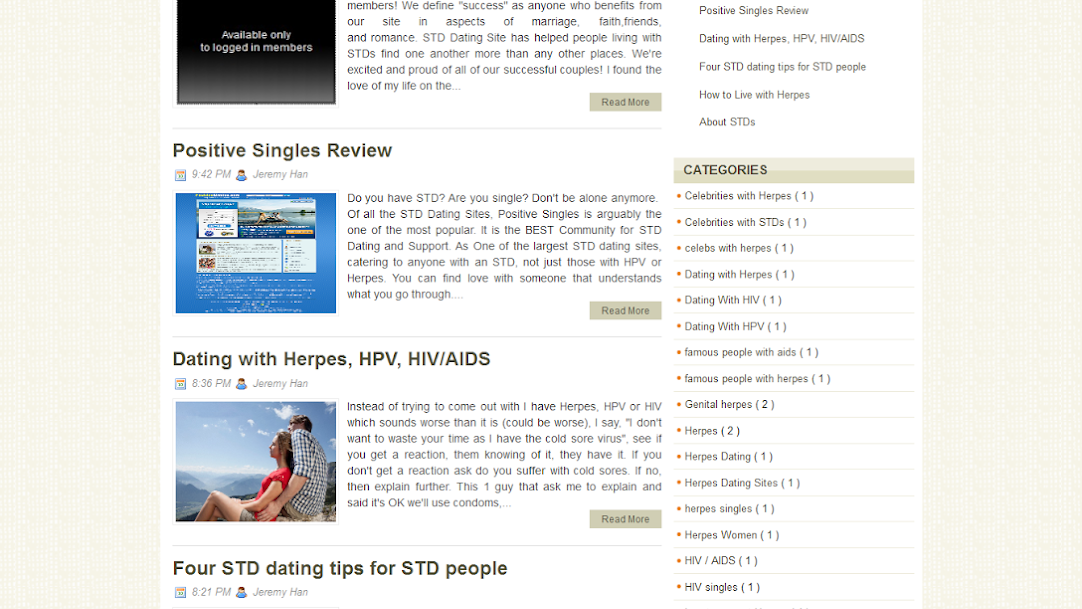Select category Herpes Dating Sites
This screenshot has height=609, width=1082.
tap(731, 483)
